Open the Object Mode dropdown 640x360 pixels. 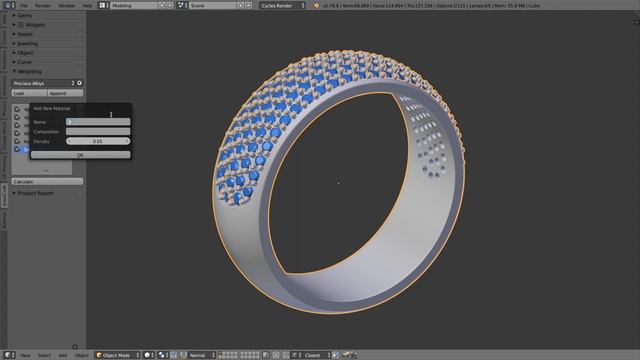118,355
